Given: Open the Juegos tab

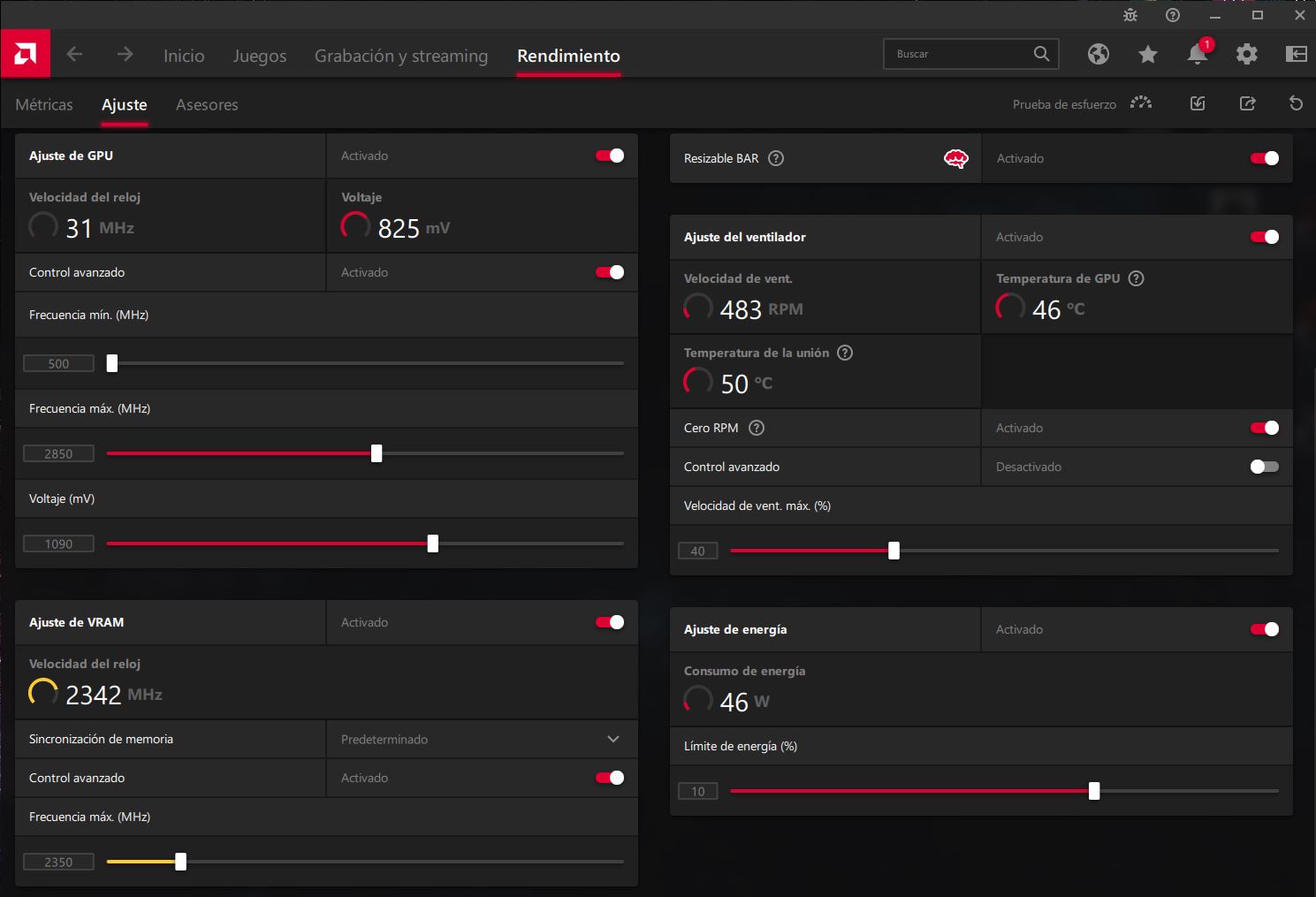Looking at the screenshot, I should pyautogui.click(x=259, y=56).
